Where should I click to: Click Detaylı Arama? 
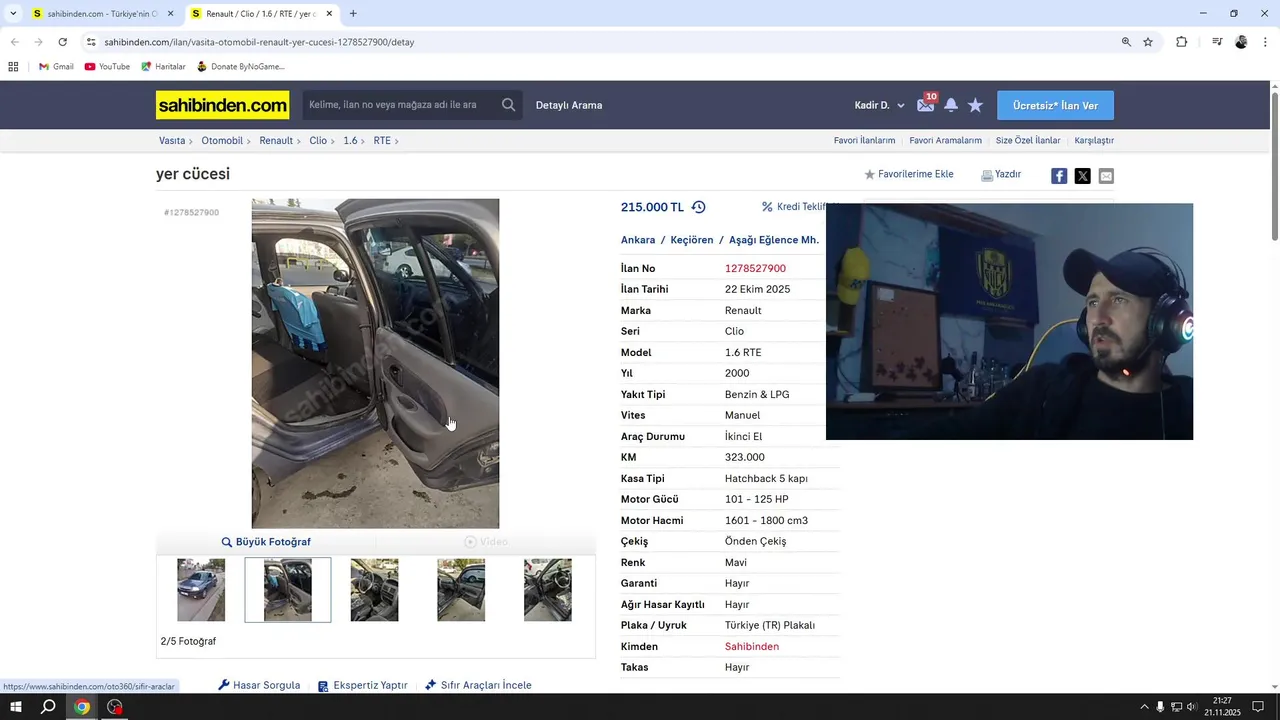click(x=569, y=105)
